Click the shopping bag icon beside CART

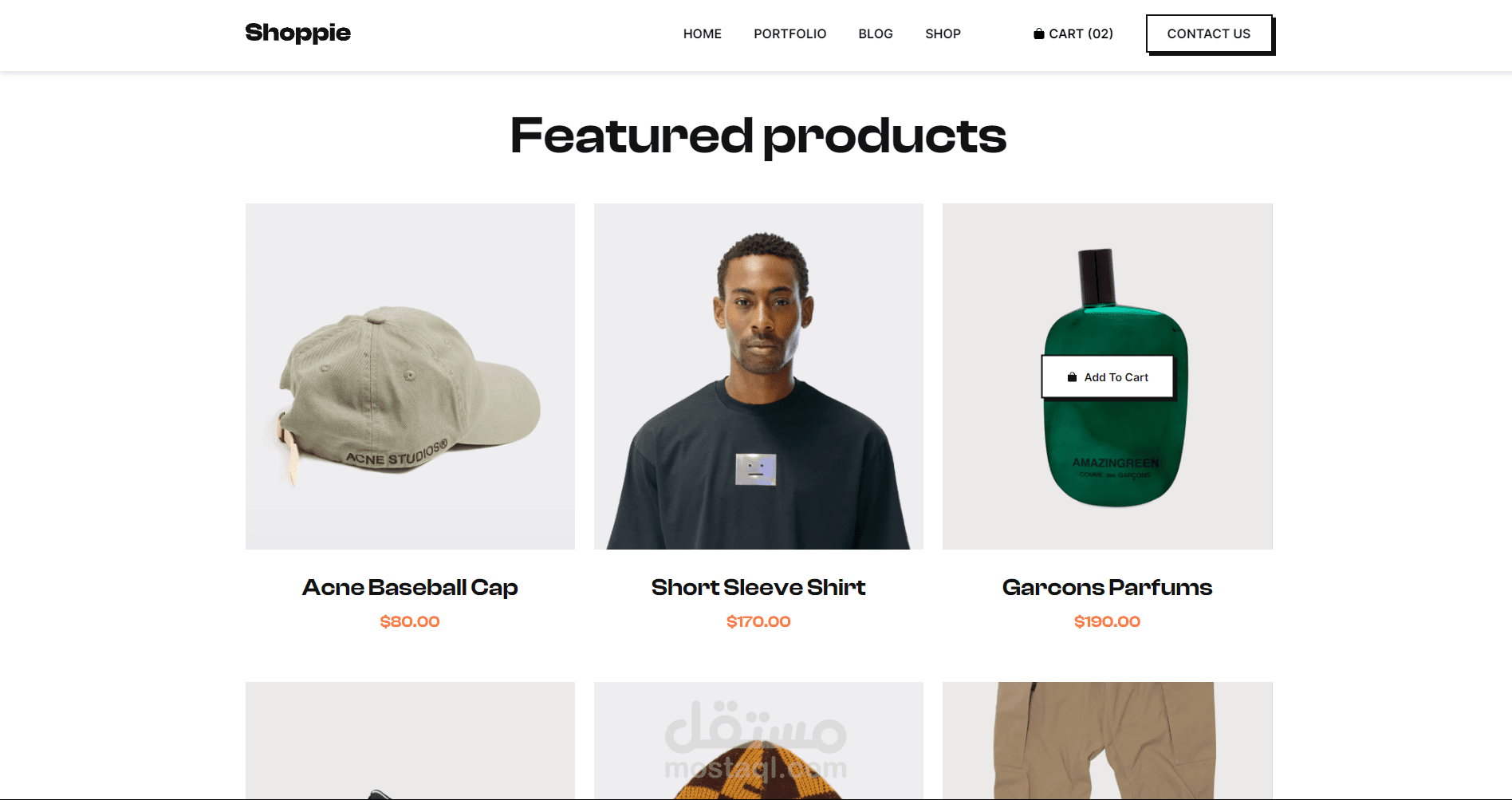[1038, 33]
